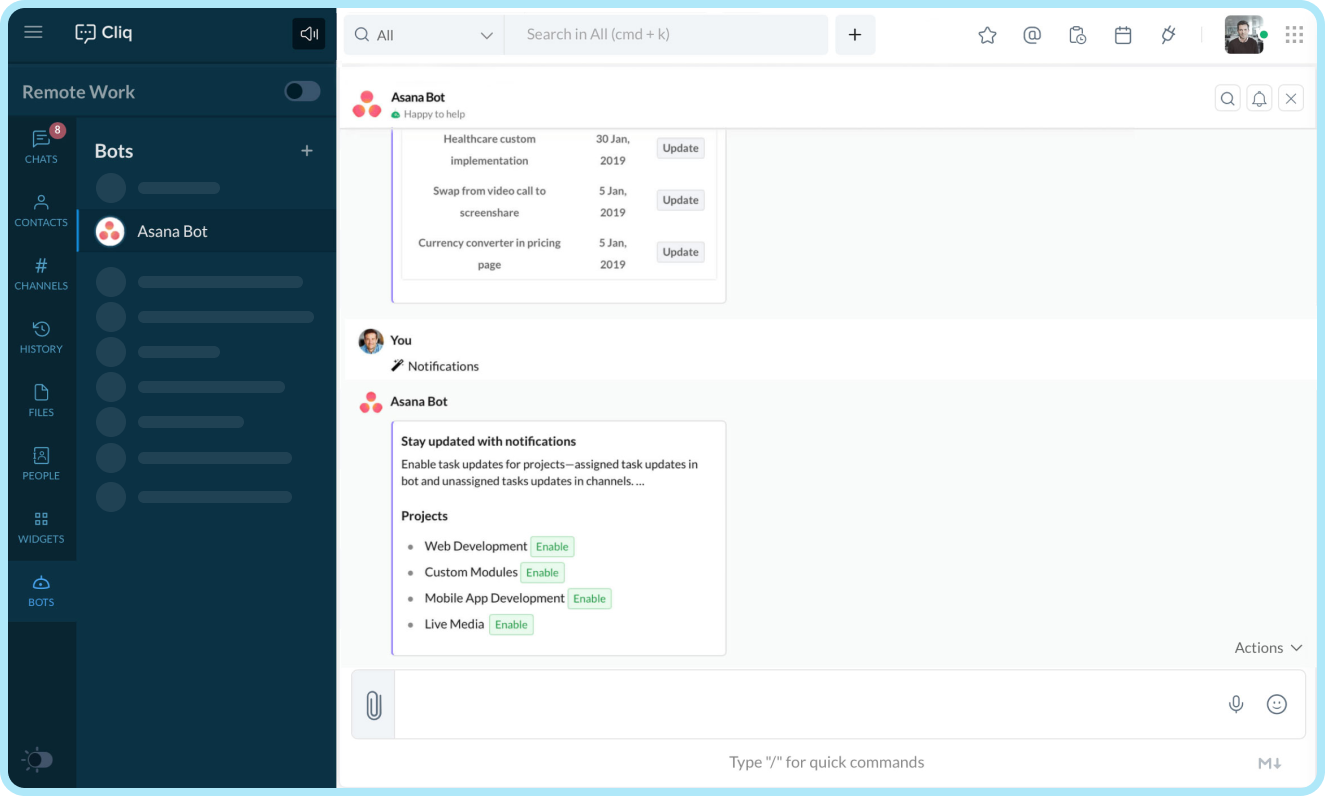The height and width of the screenshot is (796, 1325).
Task: Open the user profile picture
Action: pyautogui.click(x=1244, y=35)
